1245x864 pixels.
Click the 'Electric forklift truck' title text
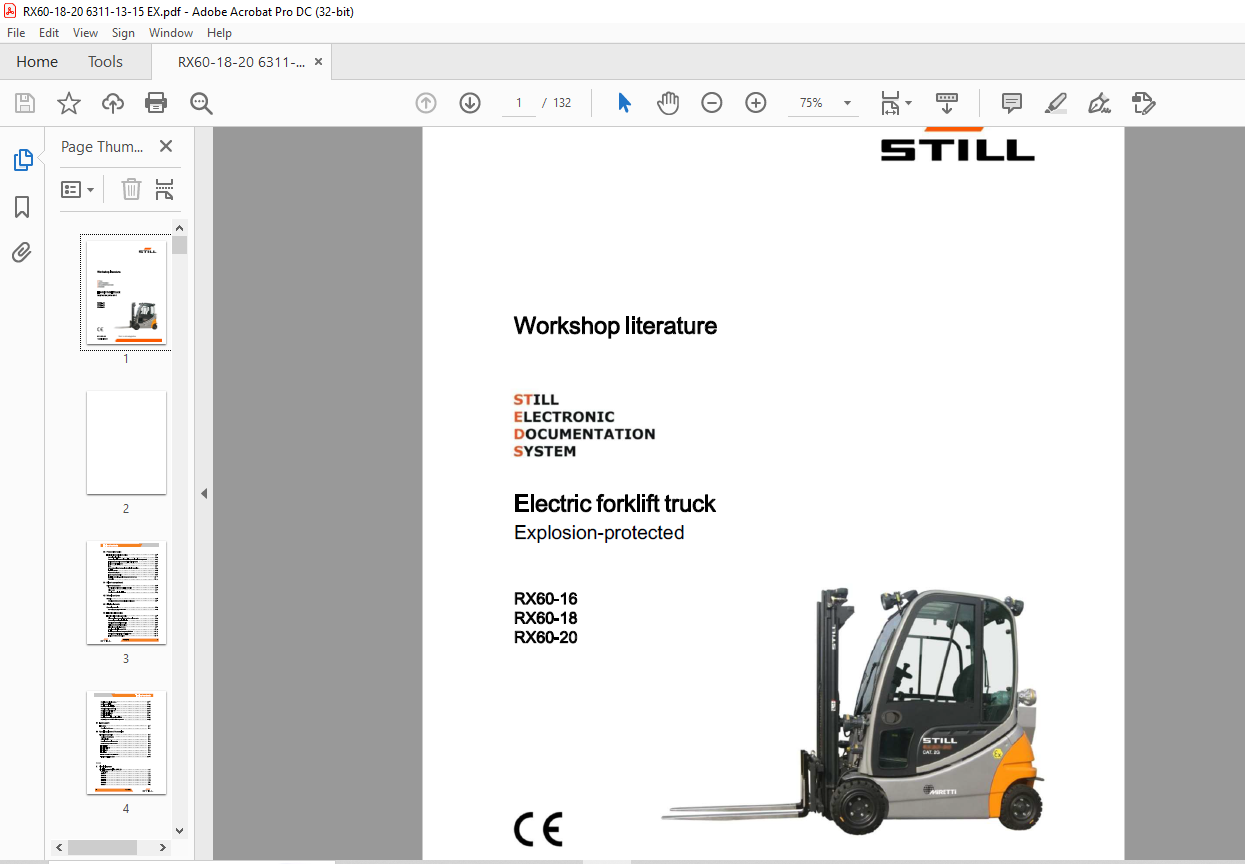point(615,504)
